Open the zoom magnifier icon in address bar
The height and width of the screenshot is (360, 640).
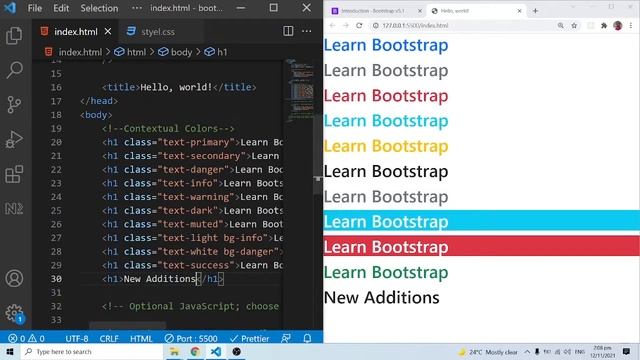point(561,25)
